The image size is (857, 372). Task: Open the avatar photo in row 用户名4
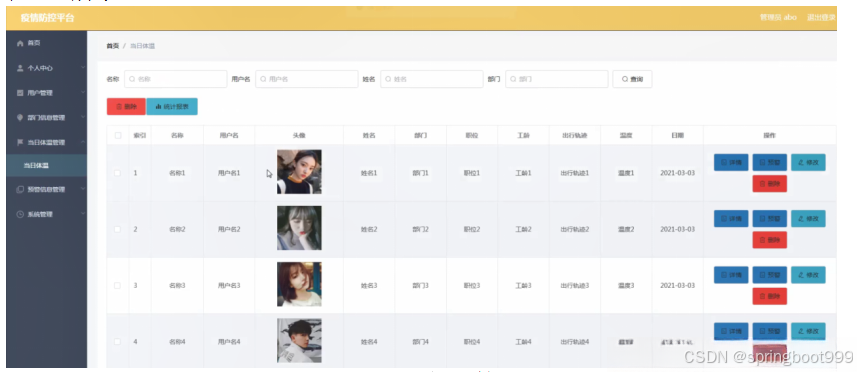[x=299, y=341]
